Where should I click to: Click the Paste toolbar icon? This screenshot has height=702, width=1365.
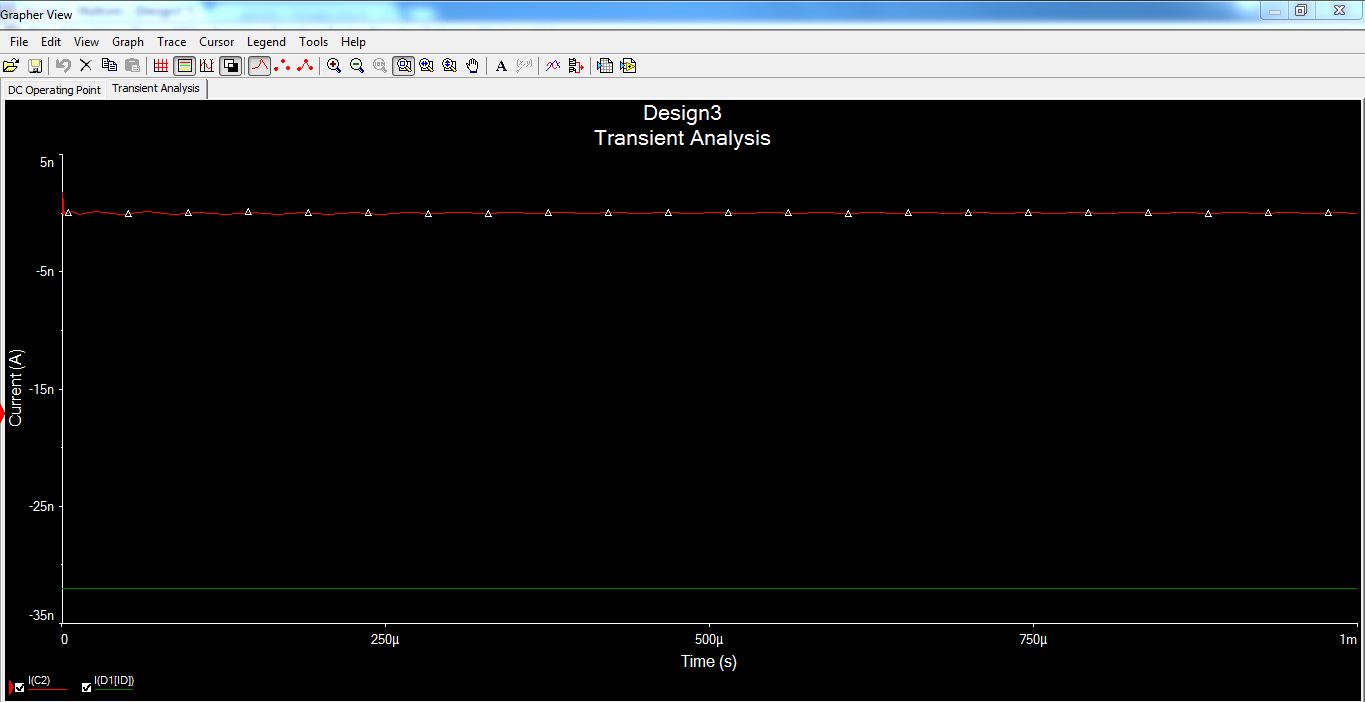(132, 66)
